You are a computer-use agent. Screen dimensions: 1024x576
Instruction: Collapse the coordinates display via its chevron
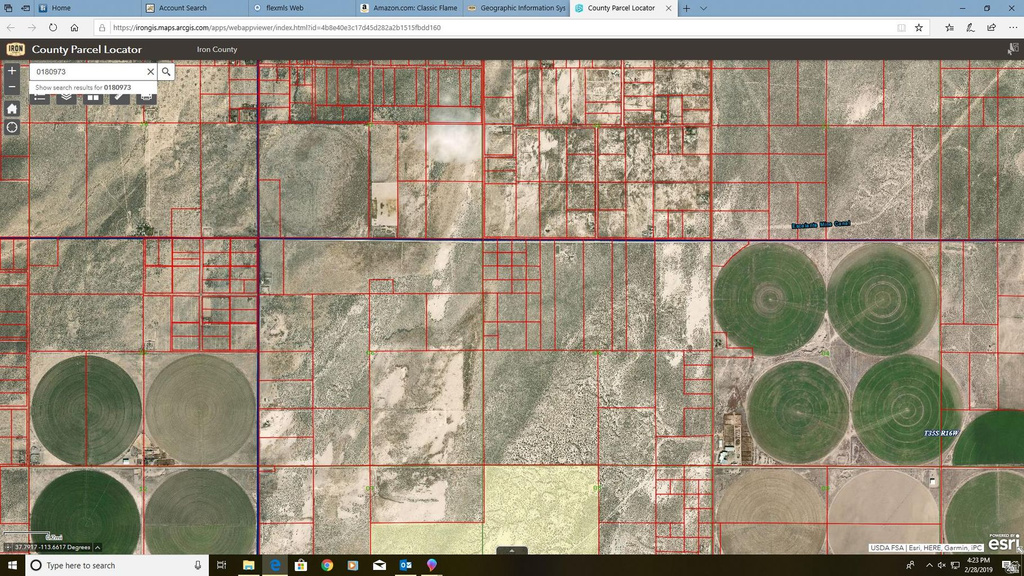coord(97,547)
